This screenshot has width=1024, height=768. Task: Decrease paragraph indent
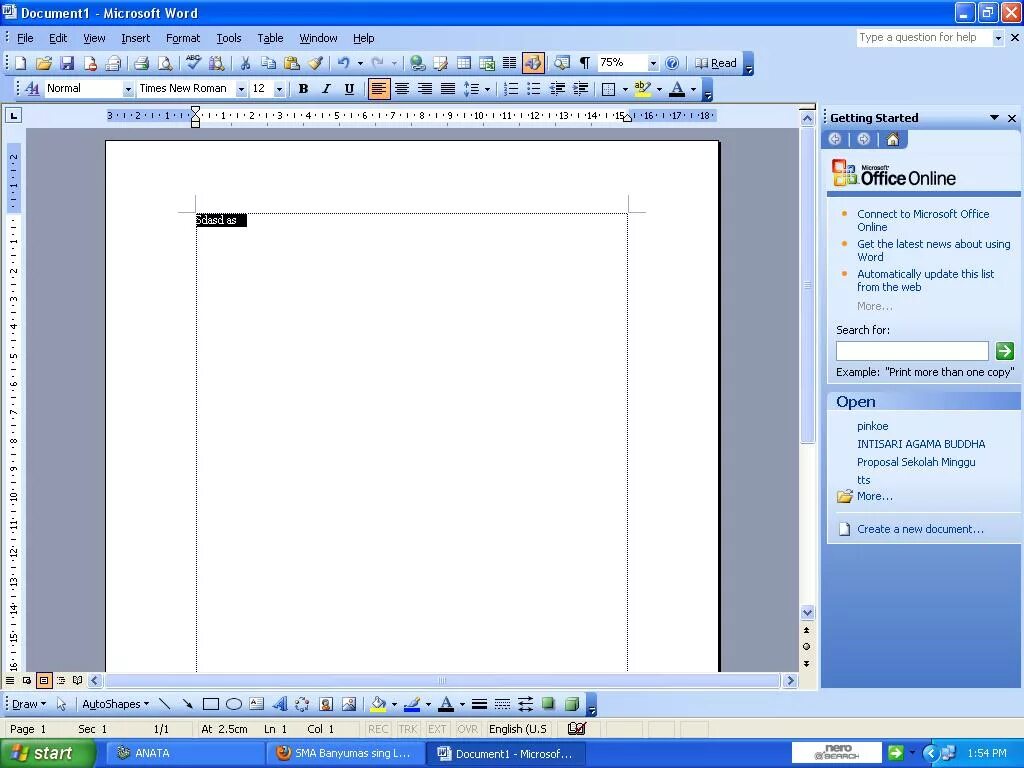point(557,89)
